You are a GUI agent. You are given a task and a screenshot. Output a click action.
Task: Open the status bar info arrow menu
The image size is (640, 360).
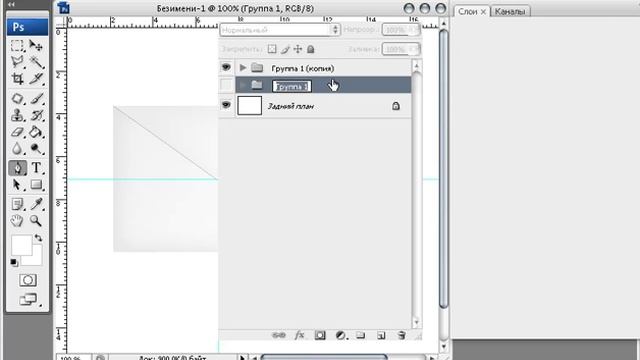click(x=242, y=358)
